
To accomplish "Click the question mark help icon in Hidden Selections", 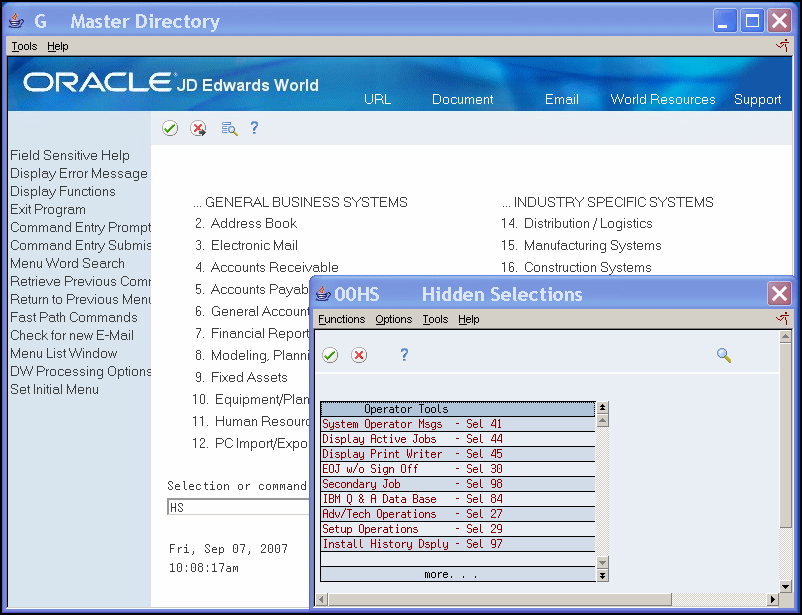I will [404, 355].
